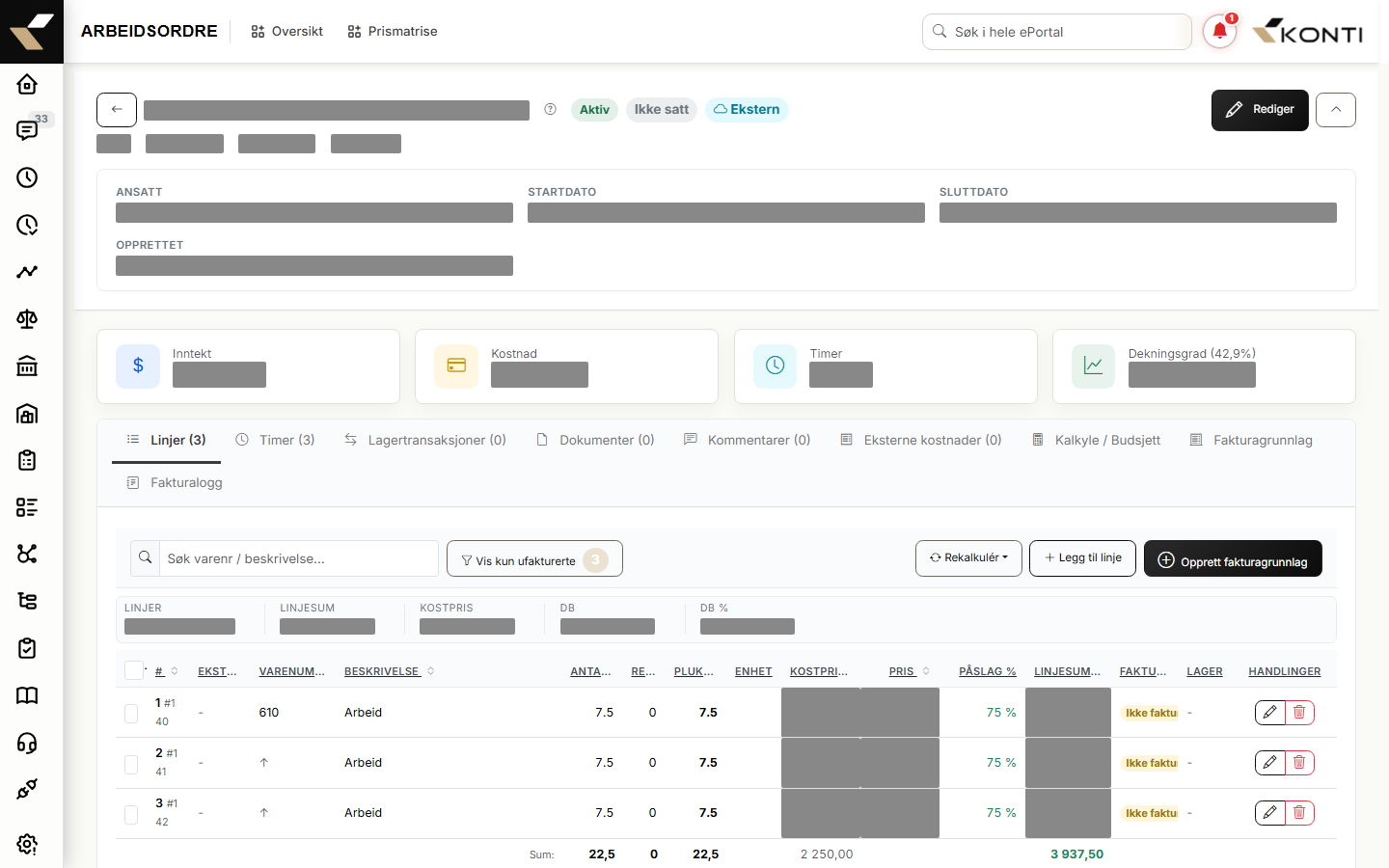This screenshot has height=868, width=1389.
Task: Click the Opprett fakturagrunnlag button
Action: [x=1233, y=559]
